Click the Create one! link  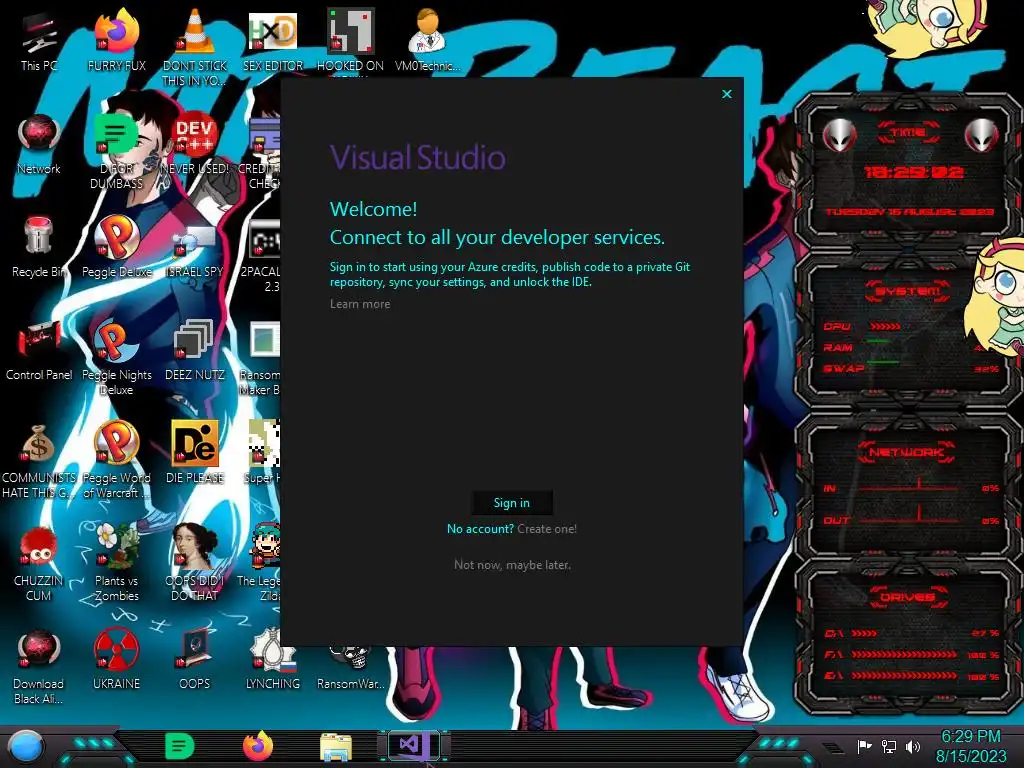click(x=547, y=528)
